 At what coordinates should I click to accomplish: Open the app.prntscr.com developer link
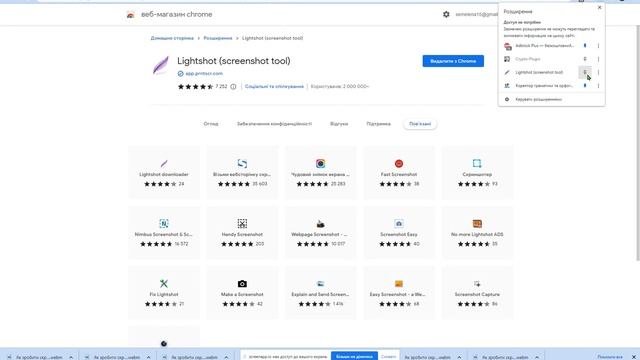pyautogui.click(x=204, y=73)
